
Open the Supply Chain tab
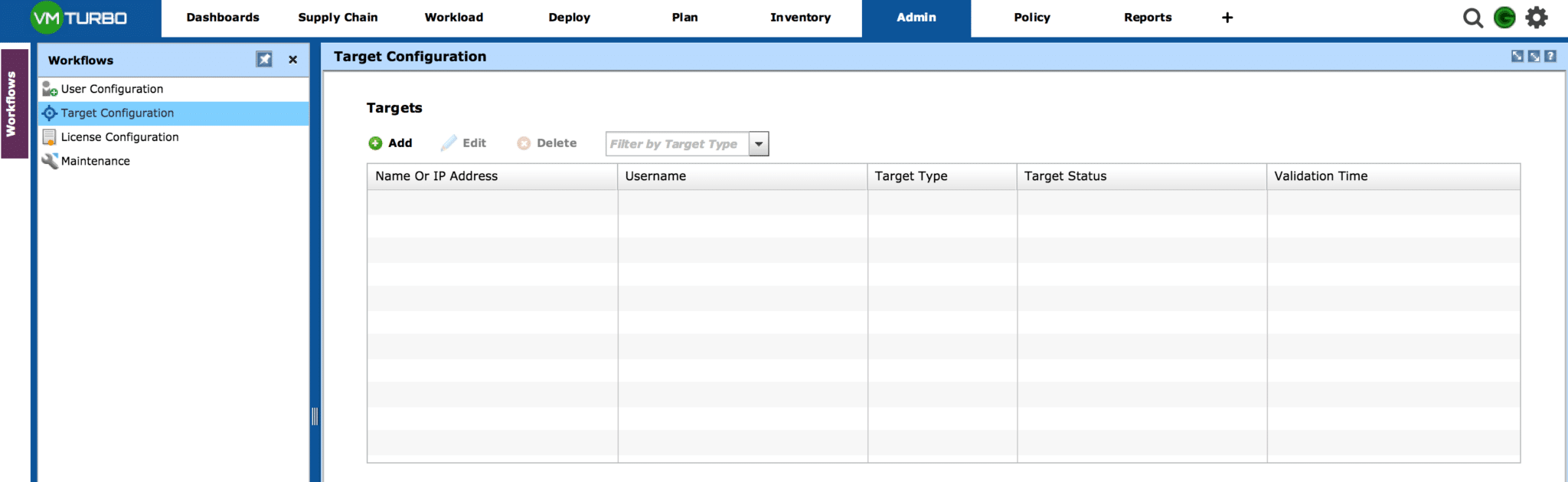(338, 18)
